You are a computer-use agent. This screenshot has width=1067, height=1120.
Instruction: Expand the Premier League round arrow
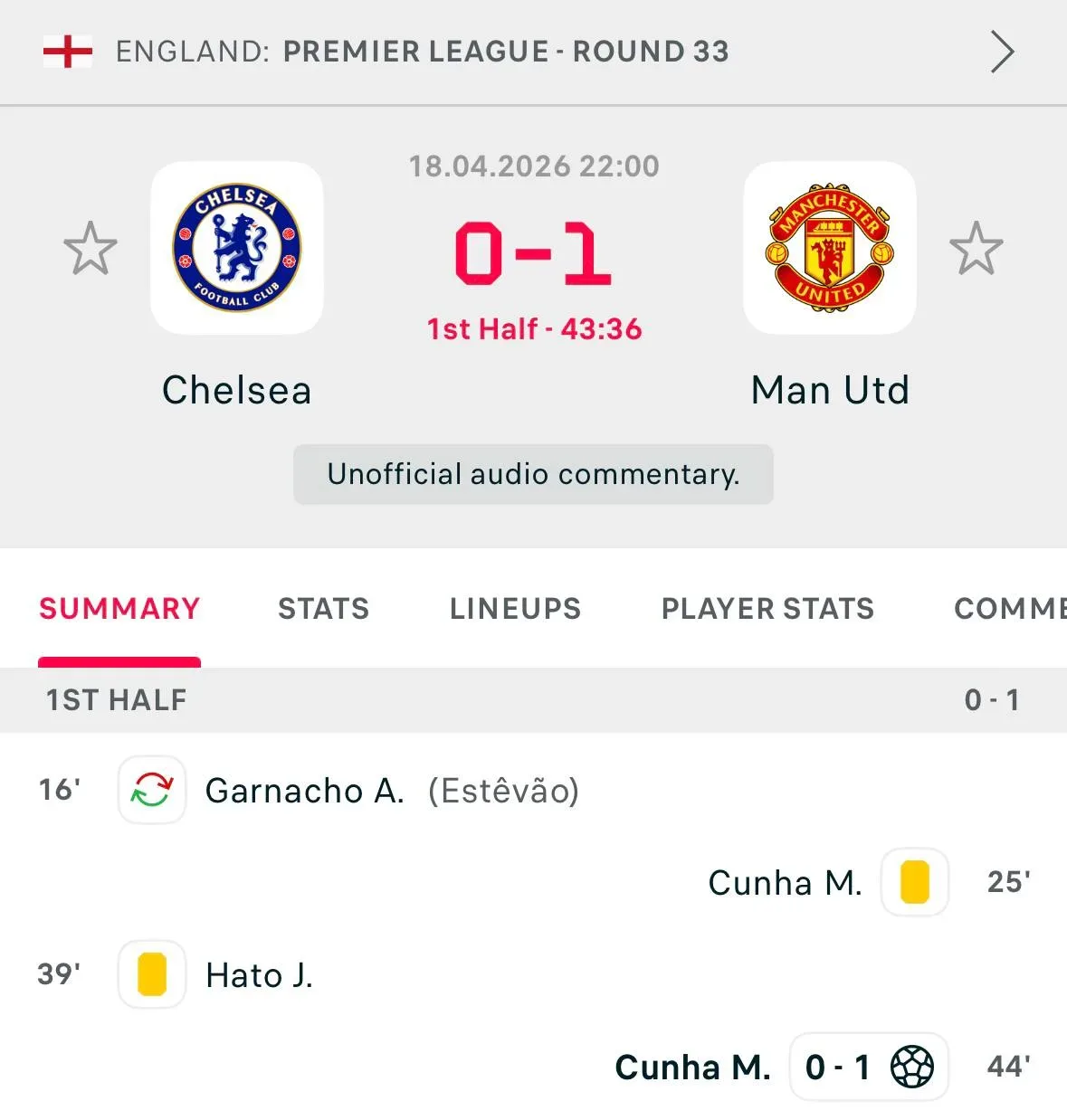coord(1002,52)
